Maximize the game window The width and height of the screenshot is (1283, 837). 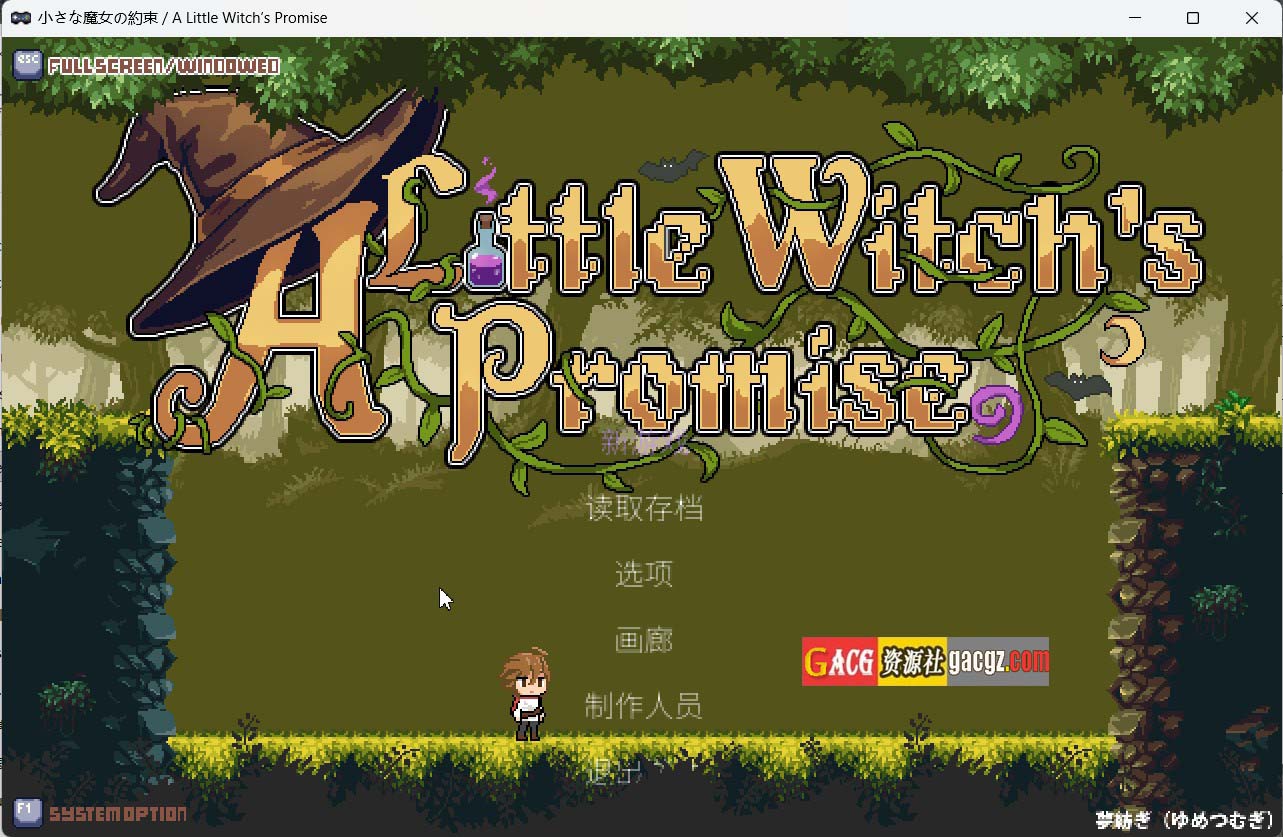(x=1192, y=18)
